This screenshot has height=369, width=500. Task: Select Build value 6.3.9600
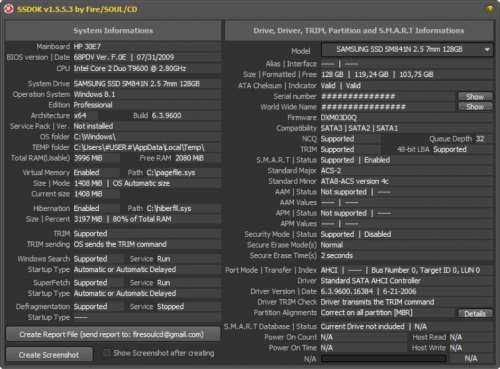pos(166,116)
